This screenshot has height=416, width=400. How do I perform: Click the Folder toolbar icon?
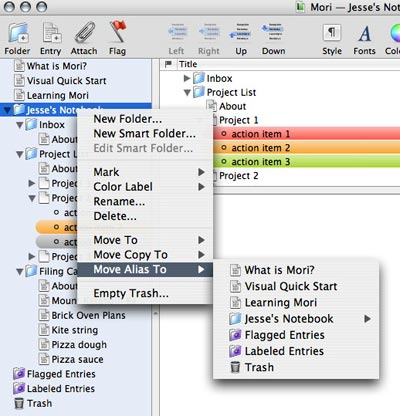[18, 33]
